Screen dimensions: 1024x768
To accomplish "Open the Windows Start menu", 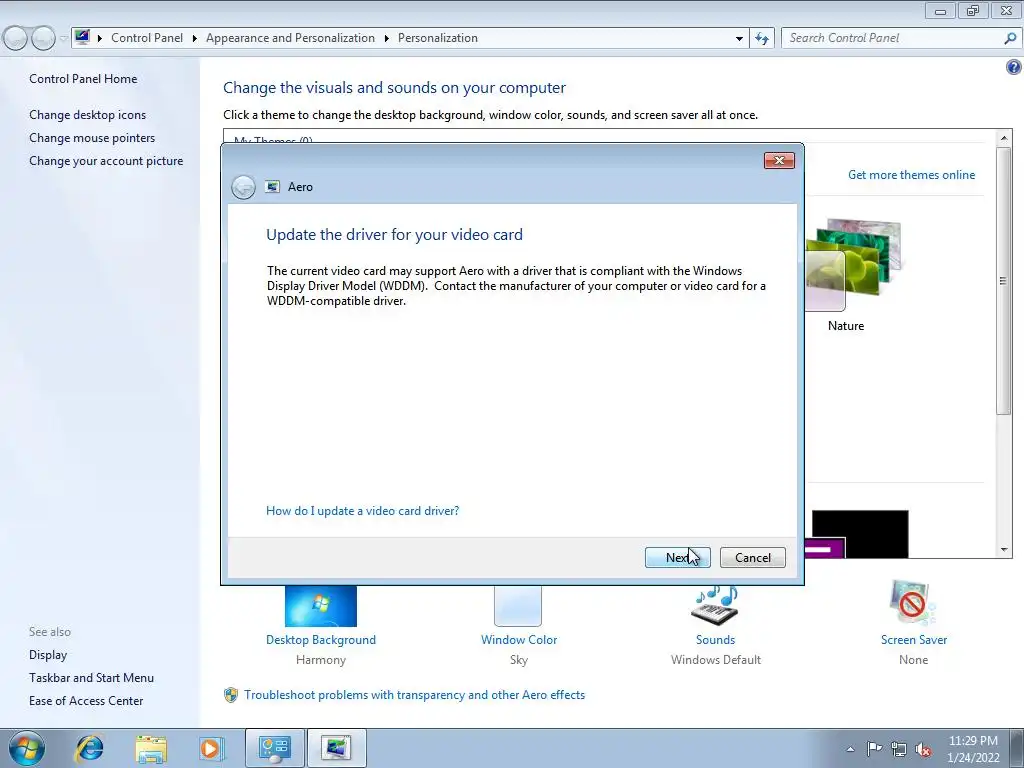I will (27, 748).
